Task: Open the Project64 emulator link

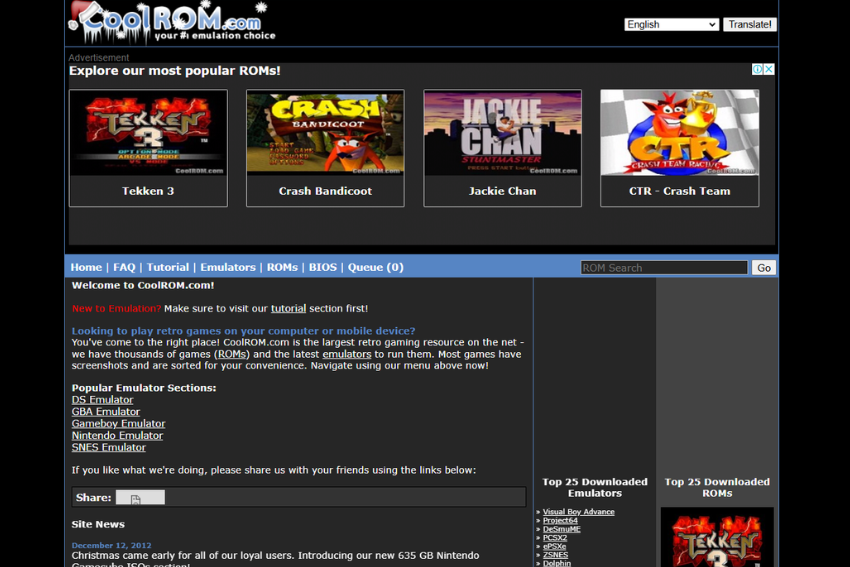Action: (560, 520)
